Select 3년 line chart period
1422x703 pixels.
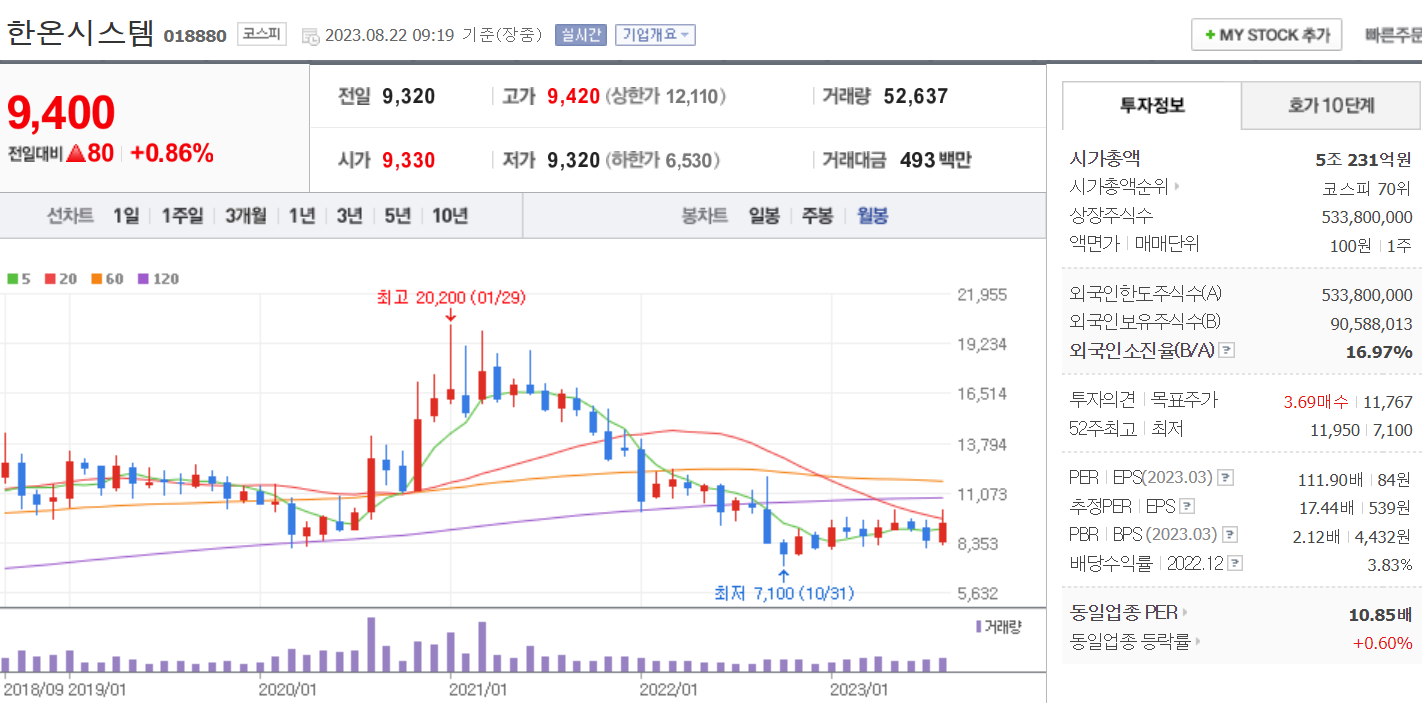(x=349, y=216)
